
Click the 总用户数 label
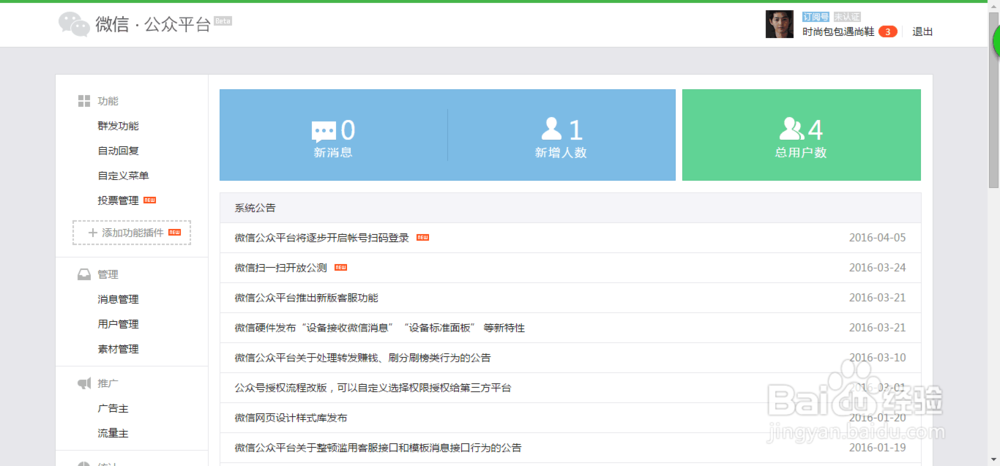[801, 153]
